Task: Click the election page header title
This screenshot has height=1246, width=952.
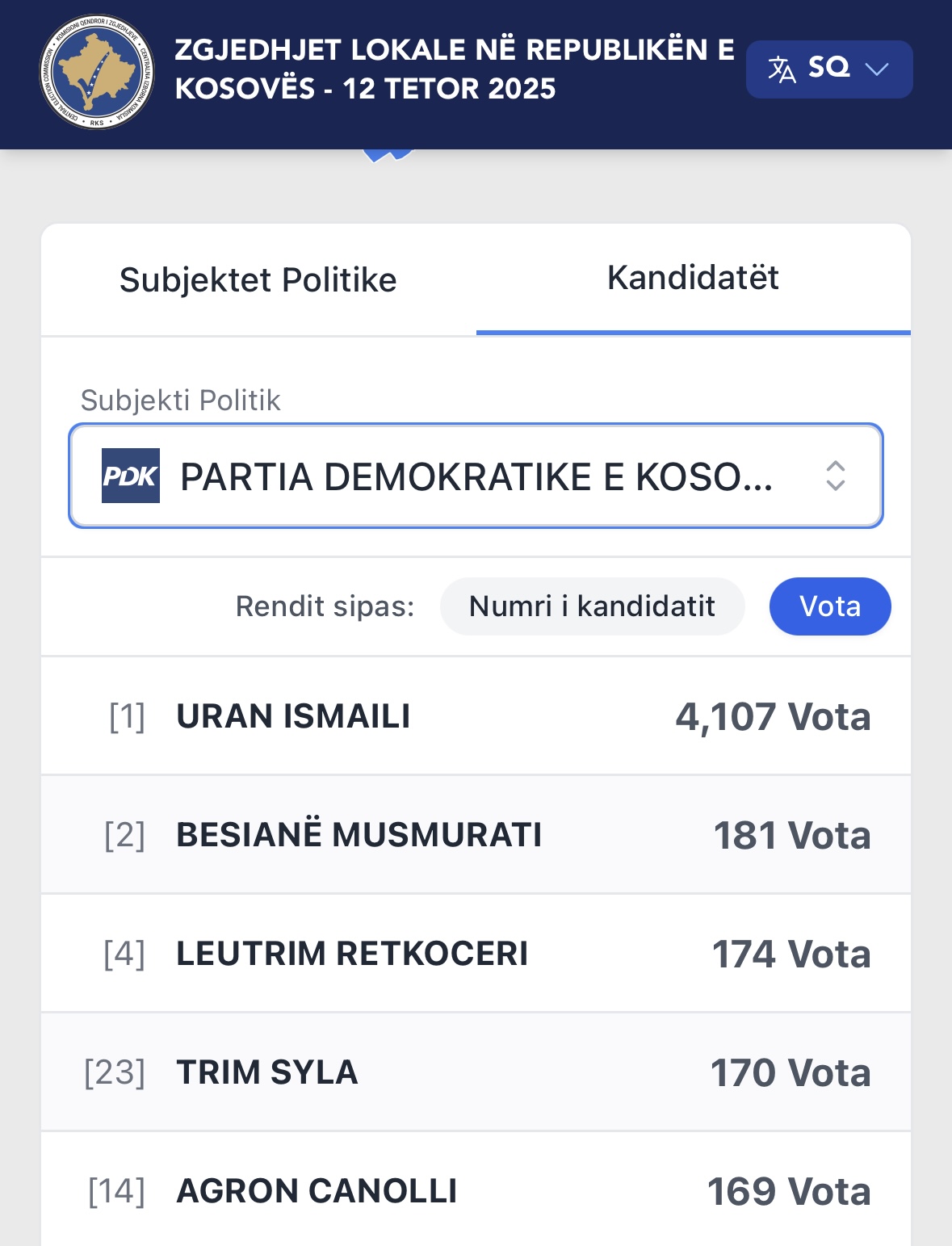Action: click(x=454, y=69)
